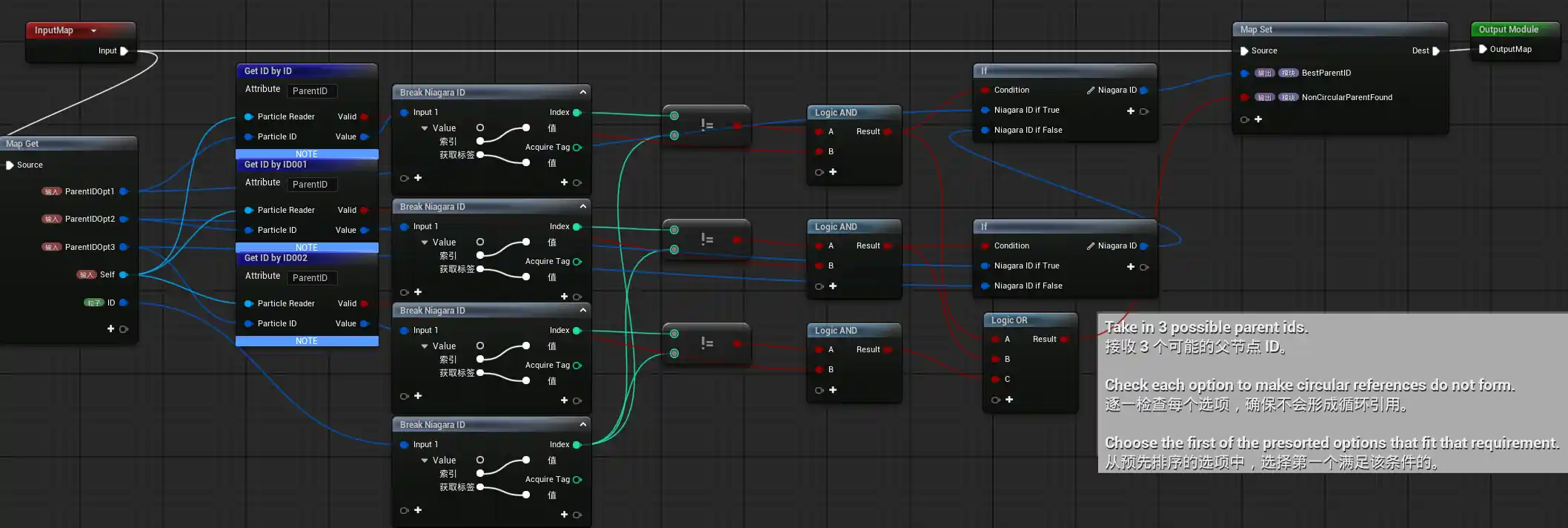Click the NOTE bar below the first Get ID by ID

pyautogui.click(x=307, y=154)
